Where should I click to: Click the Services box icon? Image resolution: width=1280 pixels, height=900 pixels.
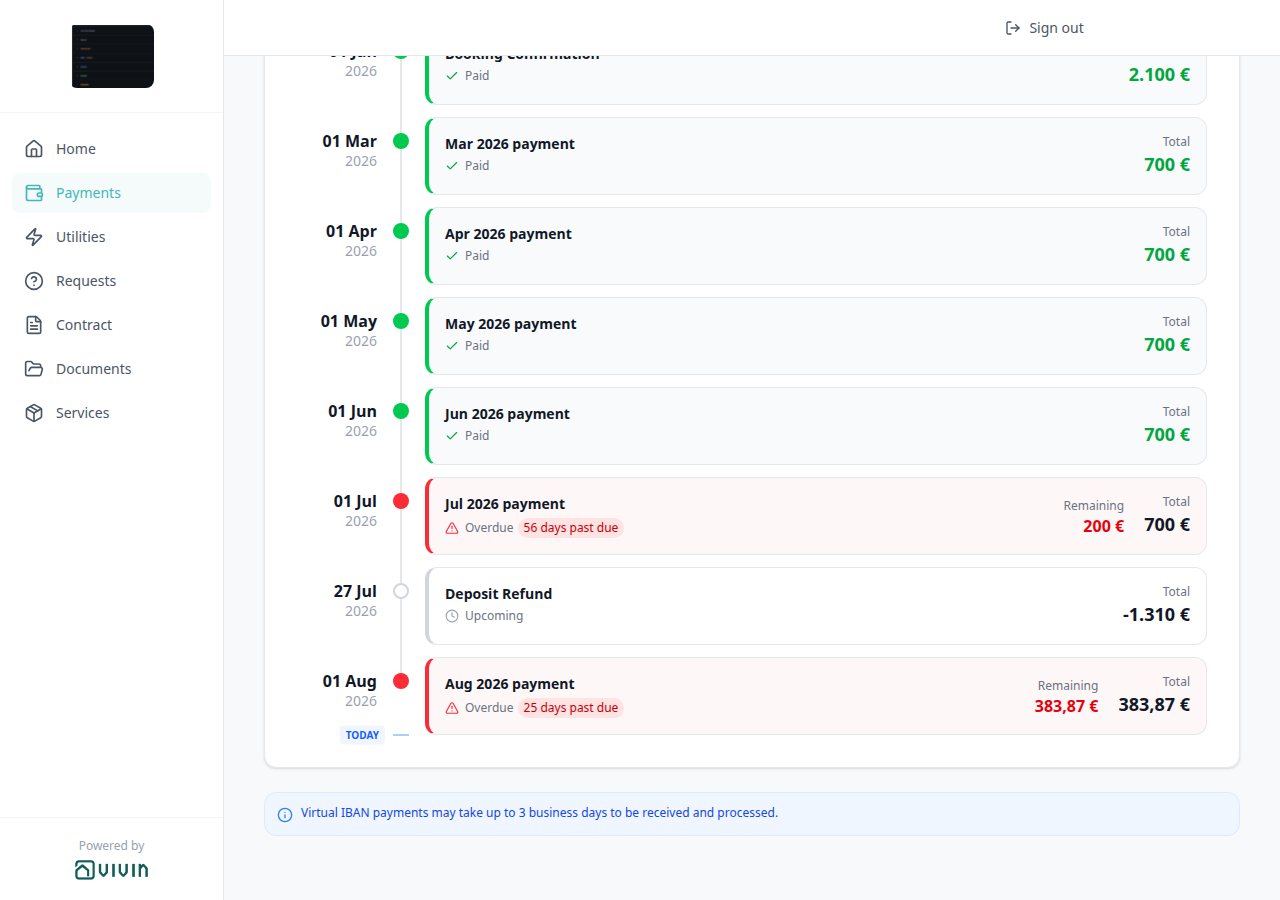point(34,413)
